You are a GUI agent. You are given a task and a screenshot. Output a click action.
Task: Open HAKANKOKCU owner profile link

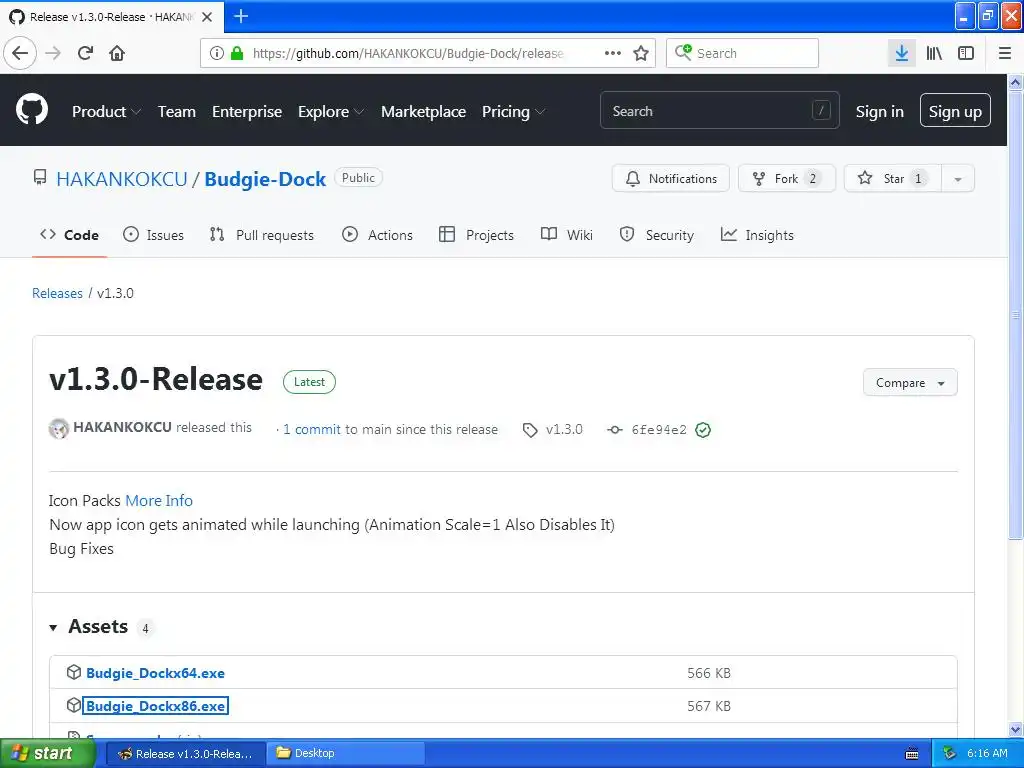[121, 179]
